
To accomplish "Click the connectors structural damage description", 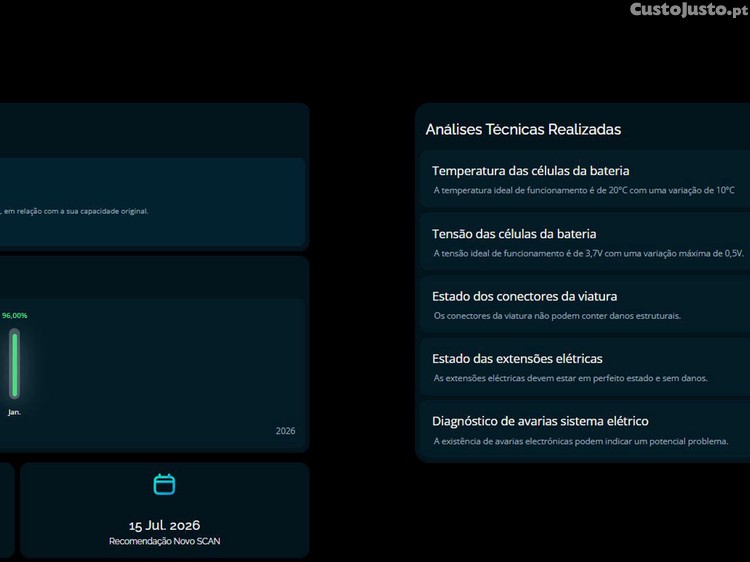I will (557, 316).
